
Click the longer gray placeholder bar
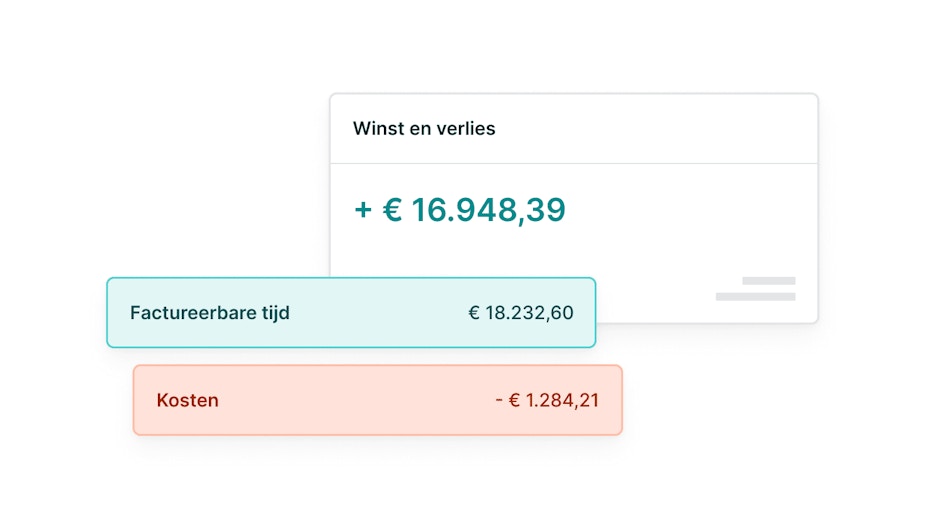point(755,296)
